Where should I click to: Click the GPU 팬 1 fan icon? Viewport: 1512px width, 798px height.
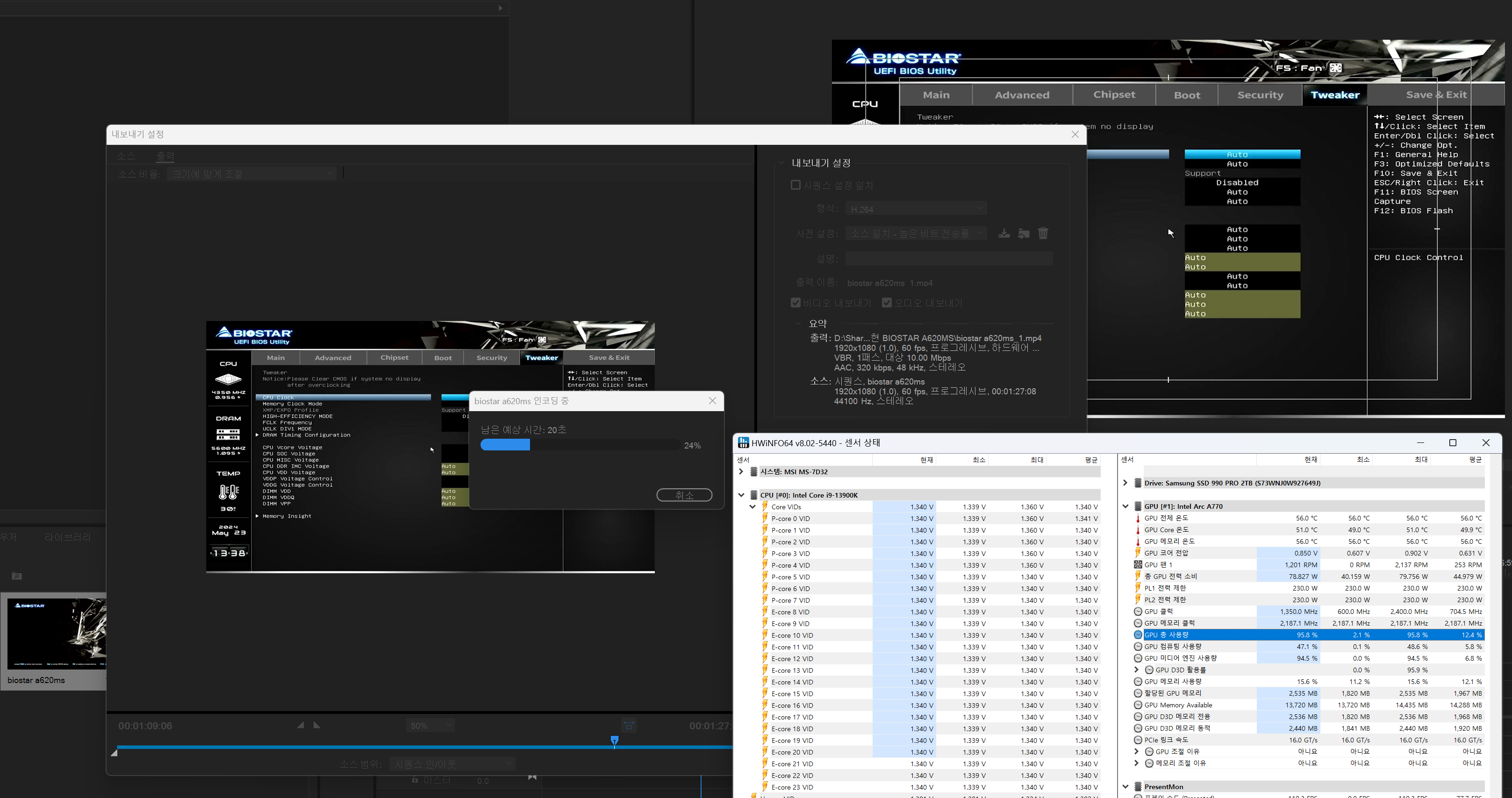pyautogui.click(x=1138, y=564)
